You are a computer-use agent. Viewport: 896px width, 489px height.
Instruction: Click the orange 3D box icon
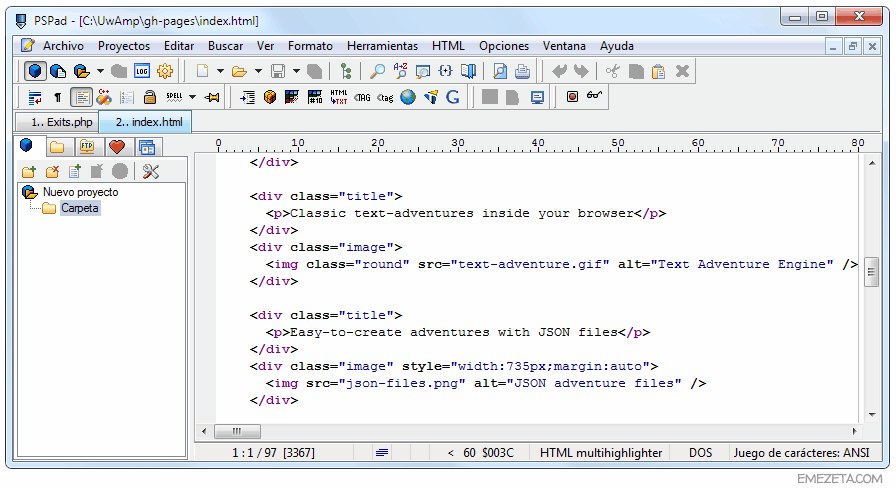270,97
